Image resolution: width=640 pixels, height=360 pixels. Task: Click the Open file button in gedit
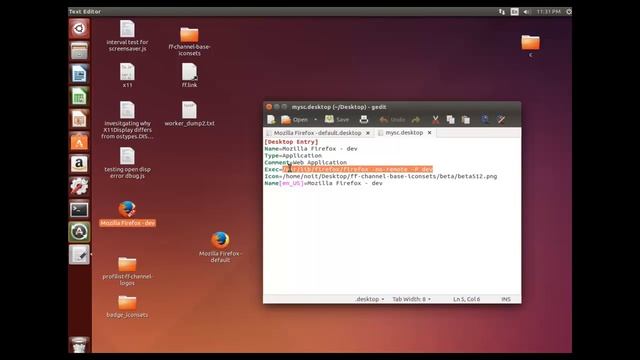coord(295,120)
